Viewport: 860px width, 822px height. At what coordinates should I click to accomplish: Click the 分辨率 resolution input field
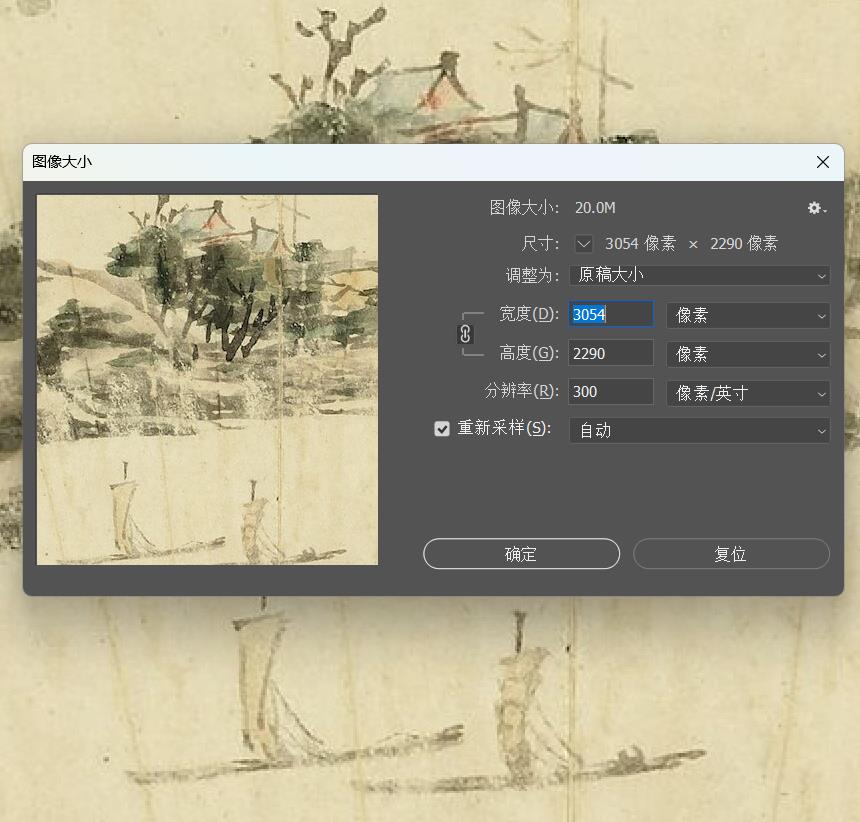point(611,392)
